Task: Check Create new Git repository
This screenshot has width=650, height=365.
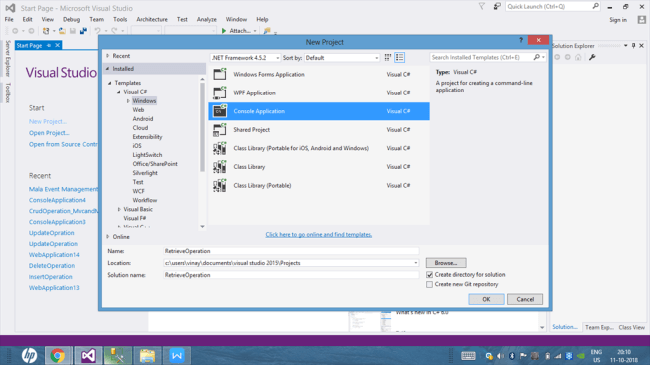Action: coord(429,285)
